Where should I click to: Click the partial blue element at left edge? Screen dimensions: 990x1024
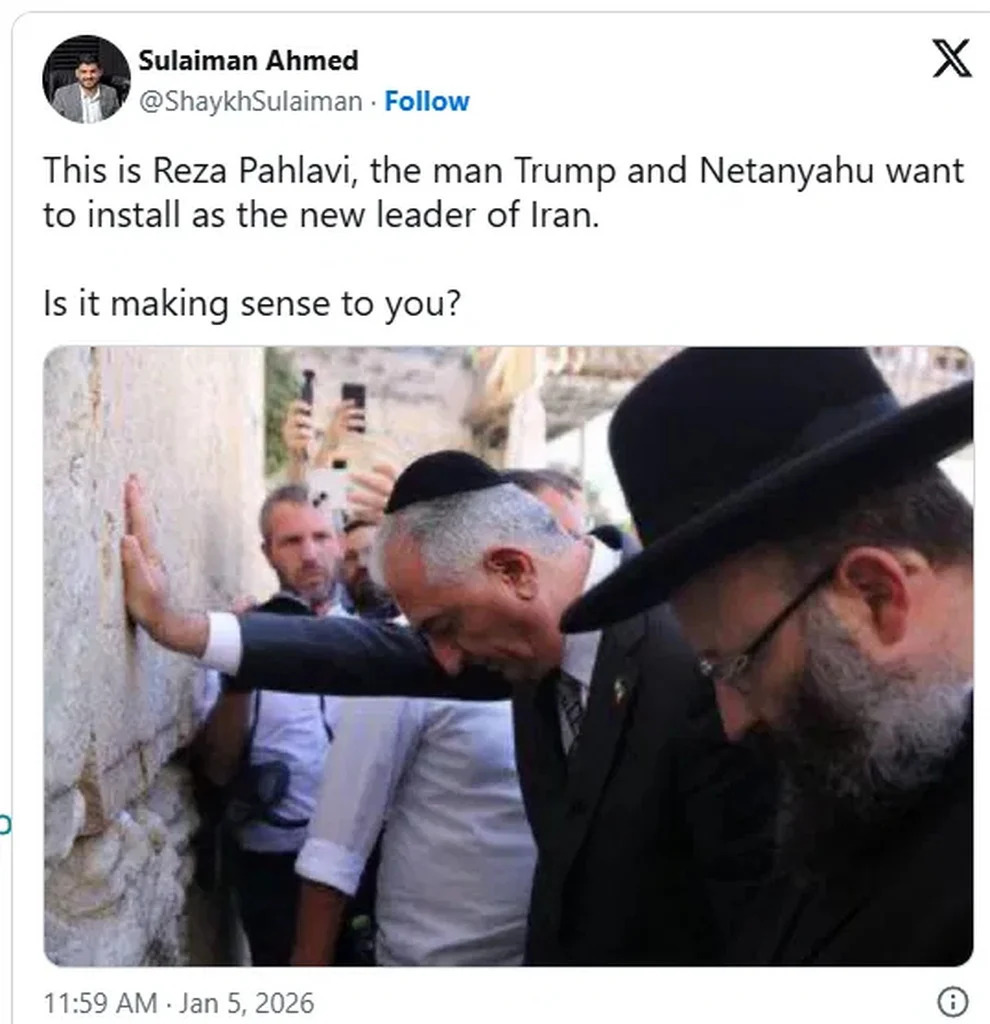(4, 825)
